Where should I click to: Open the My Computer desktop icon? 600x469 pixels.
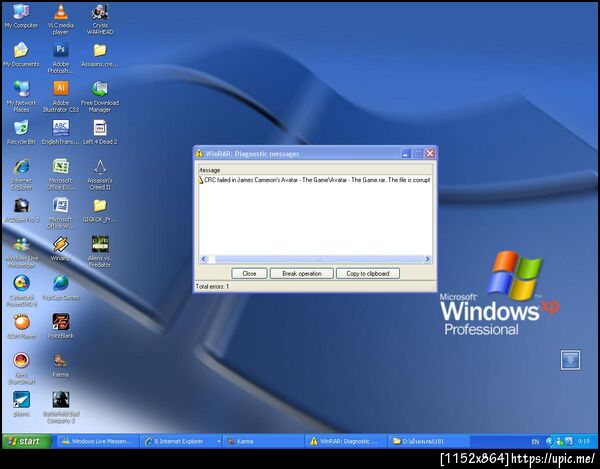click(x=21, y=16)
